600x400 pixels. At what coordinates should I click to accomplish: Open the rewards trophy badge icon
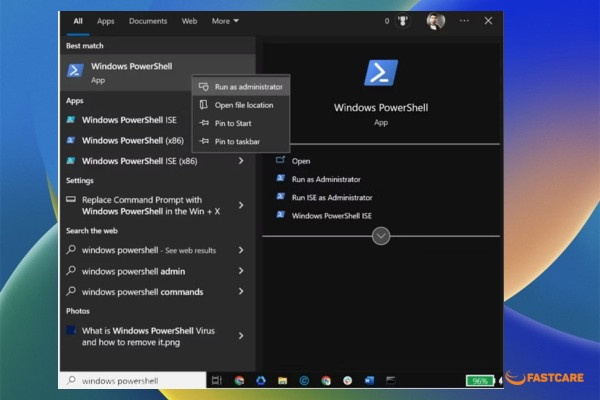pyautogui.click(x=403, y=21)
